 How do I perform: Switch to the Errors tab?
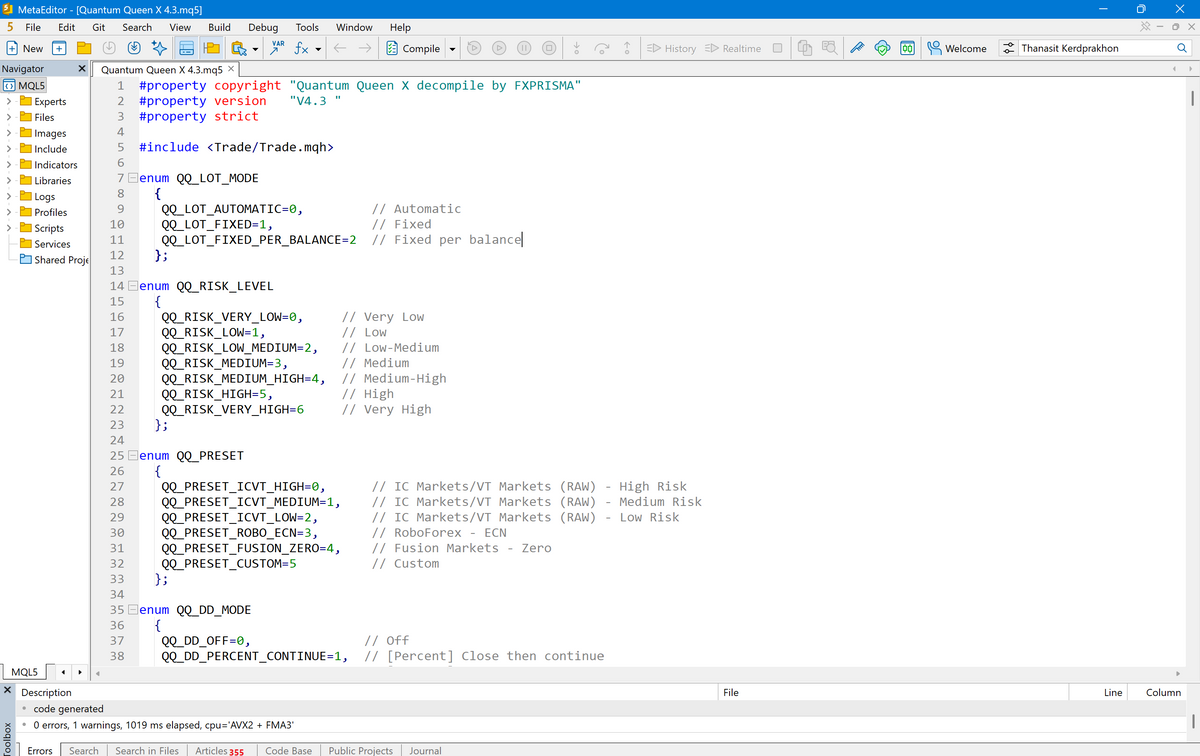pos(40,750)
